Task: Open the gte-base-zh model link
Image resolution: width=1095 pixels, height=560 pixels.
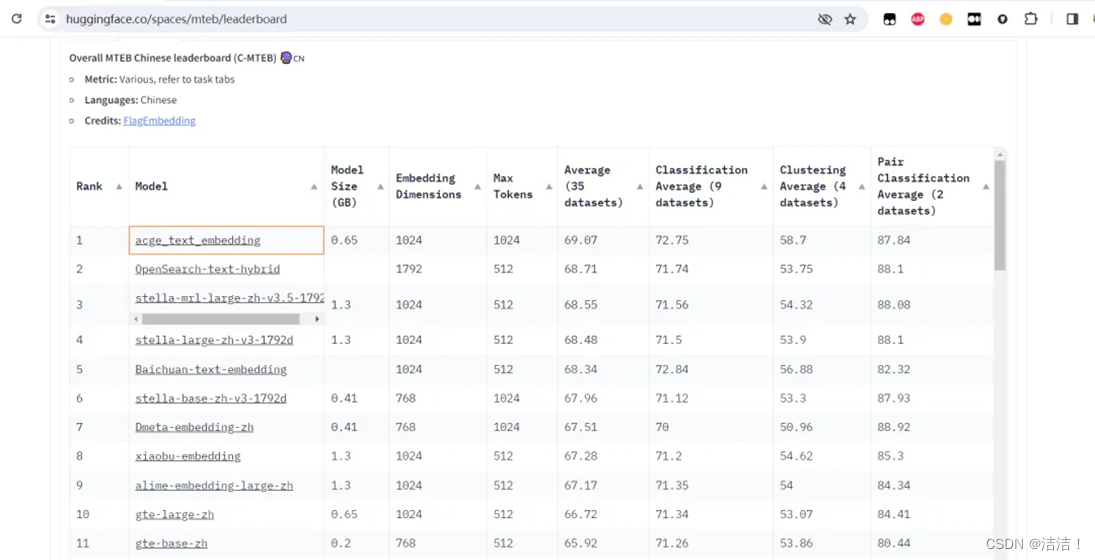Action: pyautogui.click(x=171, y=543)
